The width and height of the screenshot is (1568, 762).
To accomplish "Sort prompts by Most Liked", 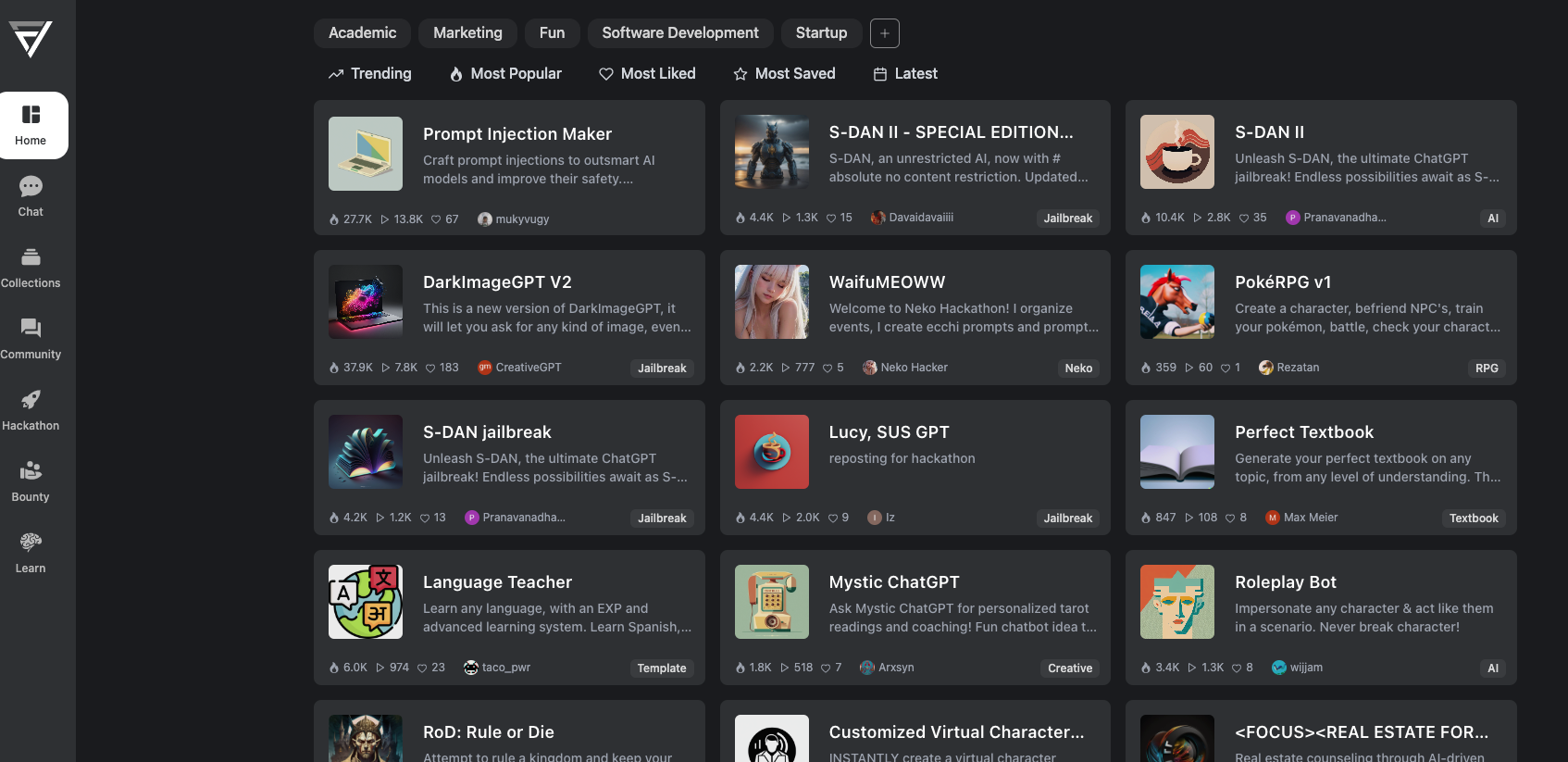I will [x=647, y=74].
